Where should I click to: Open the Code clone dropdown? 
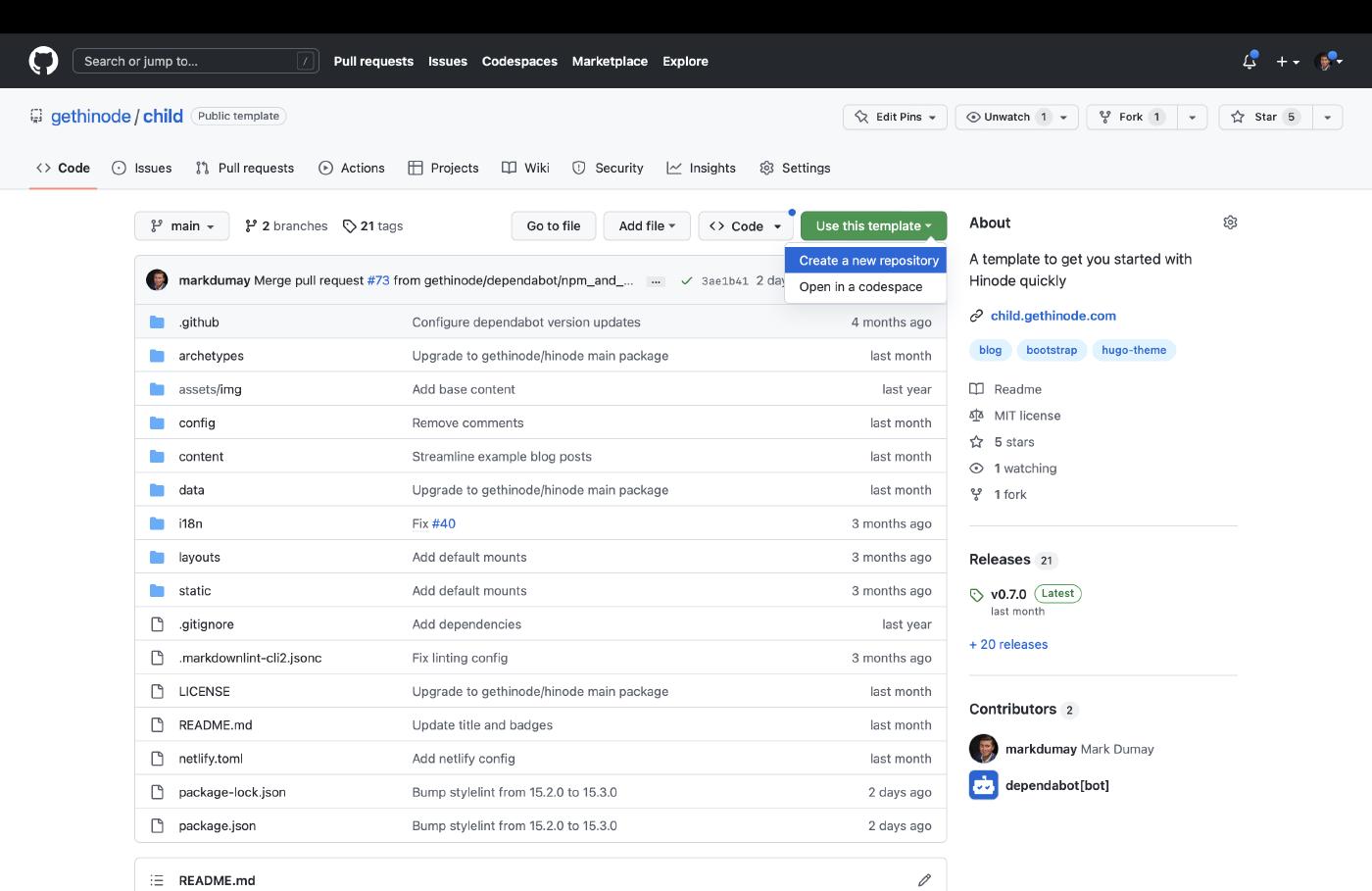click(x=746, y=225)
